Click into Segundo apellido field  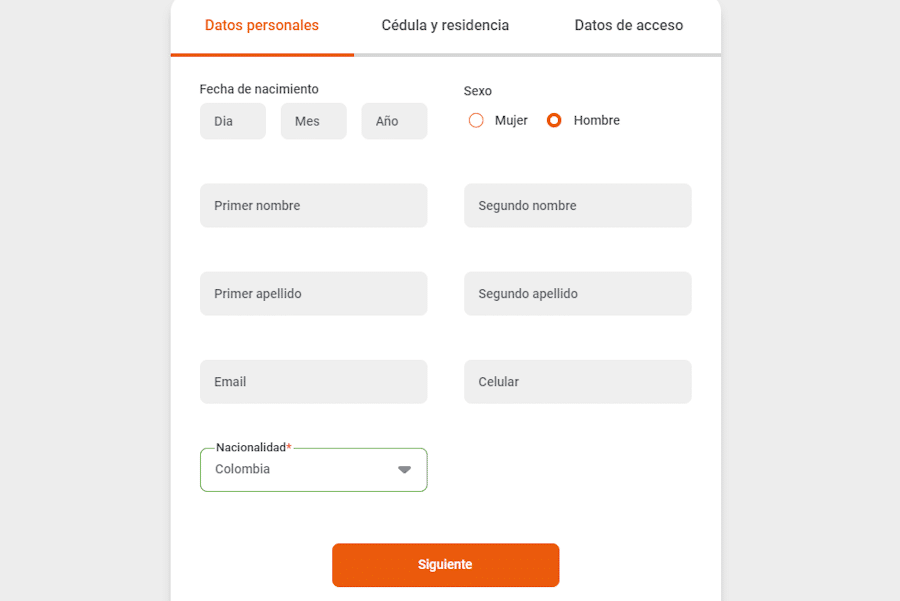pos(577,294)
